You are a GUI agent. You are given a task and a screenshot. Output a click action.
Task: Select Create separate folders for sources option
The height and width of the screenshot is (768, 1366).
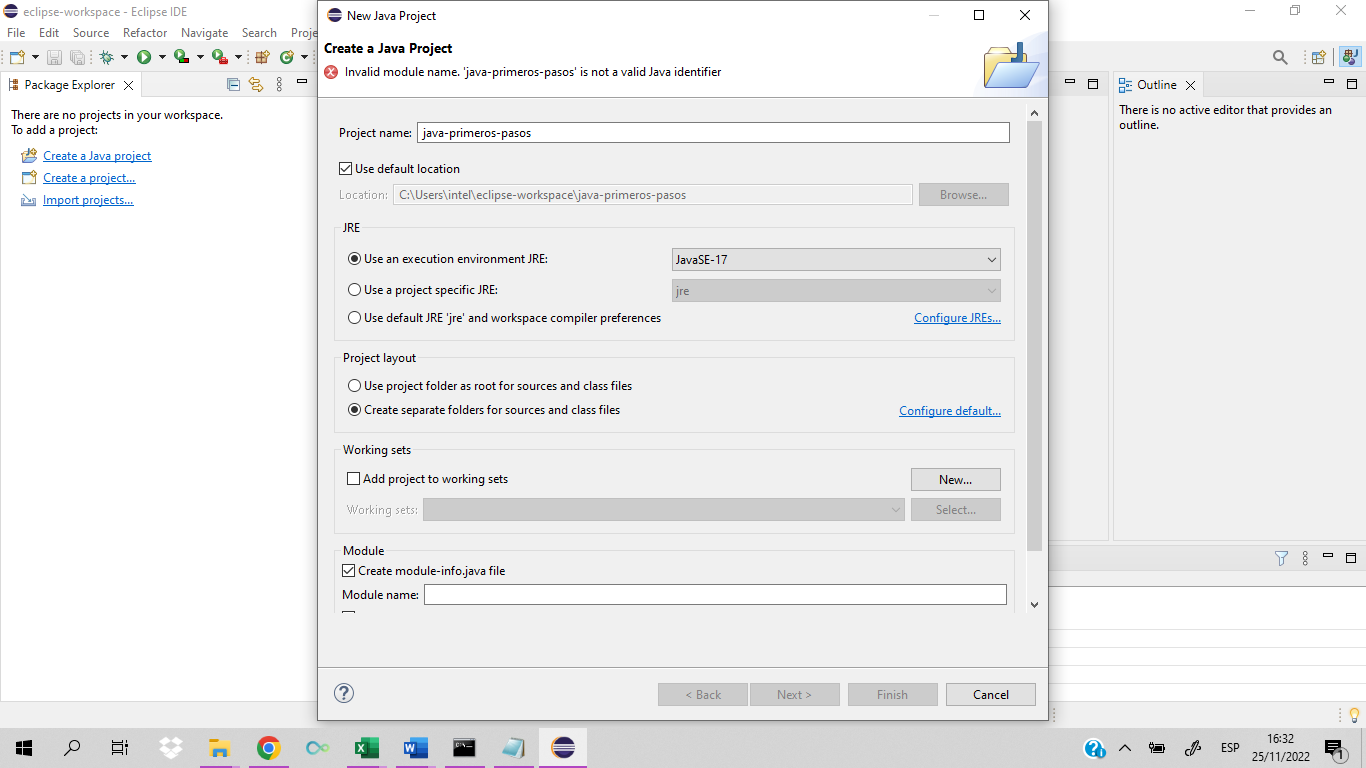(x=354, y=410)
